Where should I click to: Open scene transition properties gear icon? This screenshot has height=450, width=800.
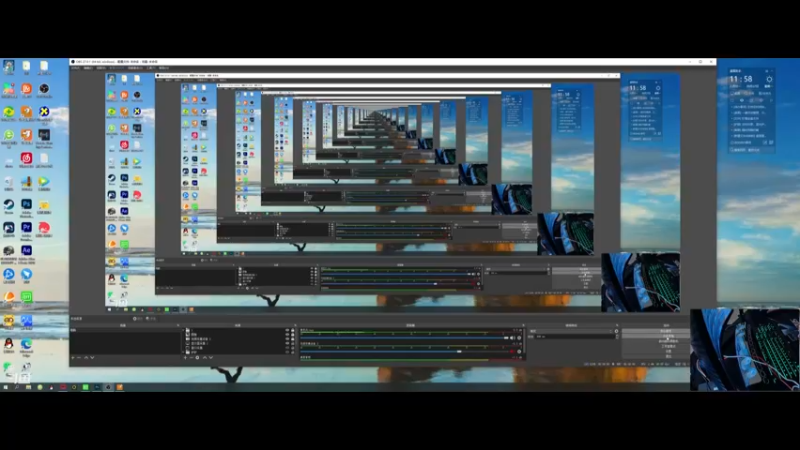coord(616,331)
